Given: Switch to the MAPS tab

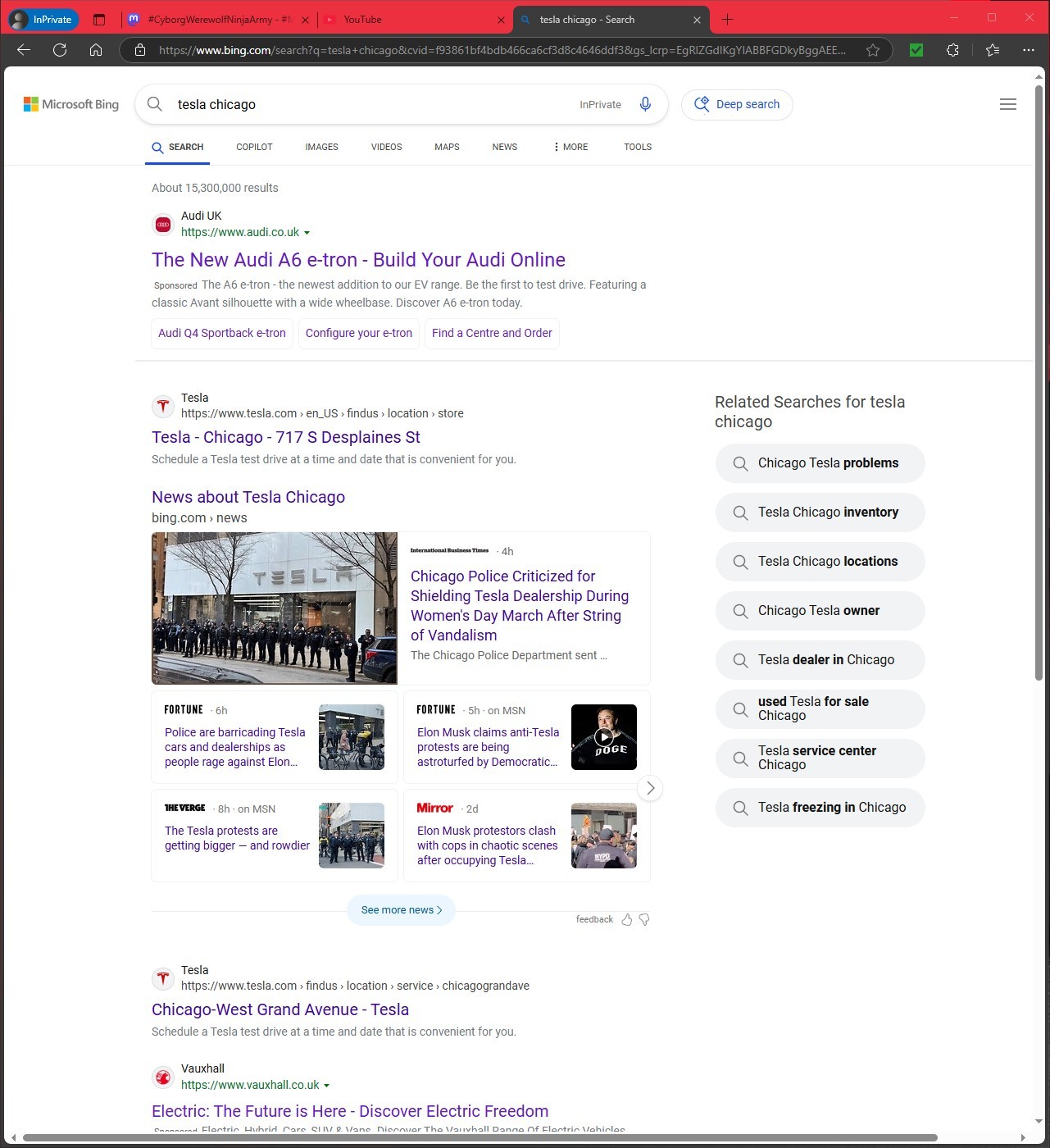Looking at the screenshot, I should click(447, 147).
